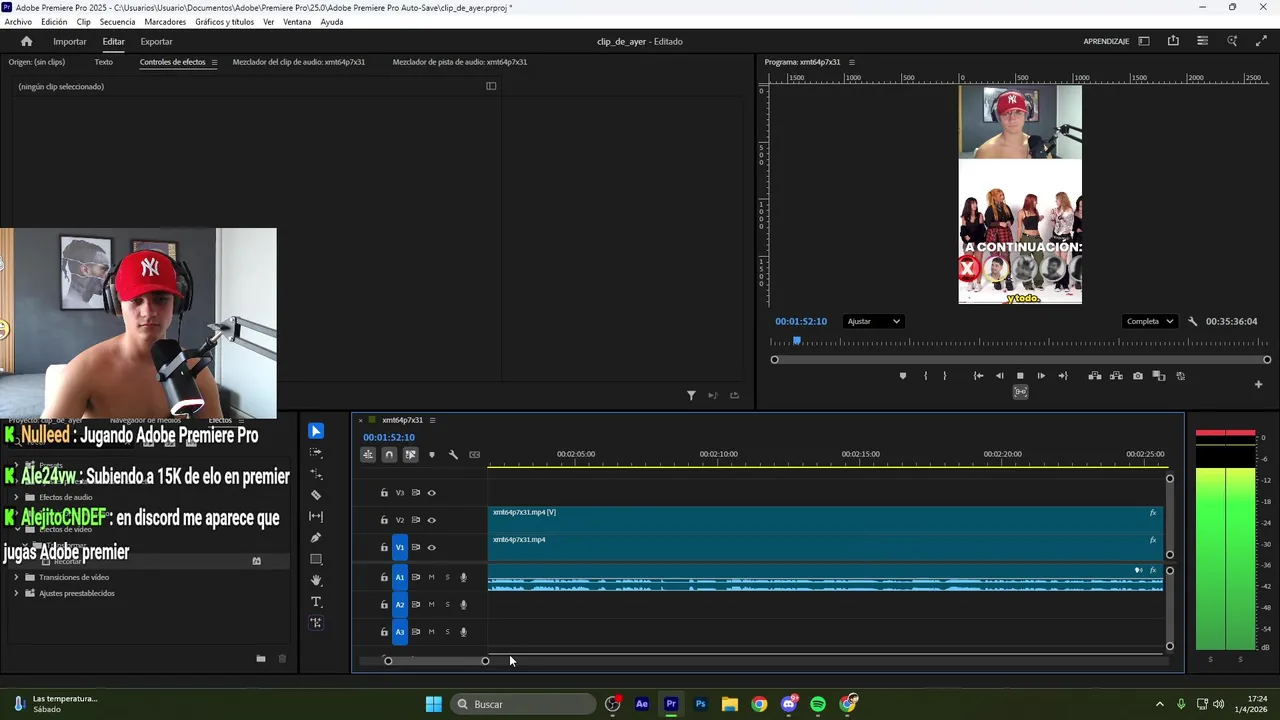
Task: Switch to the Exportar workspace
Action: click(156, 41)
